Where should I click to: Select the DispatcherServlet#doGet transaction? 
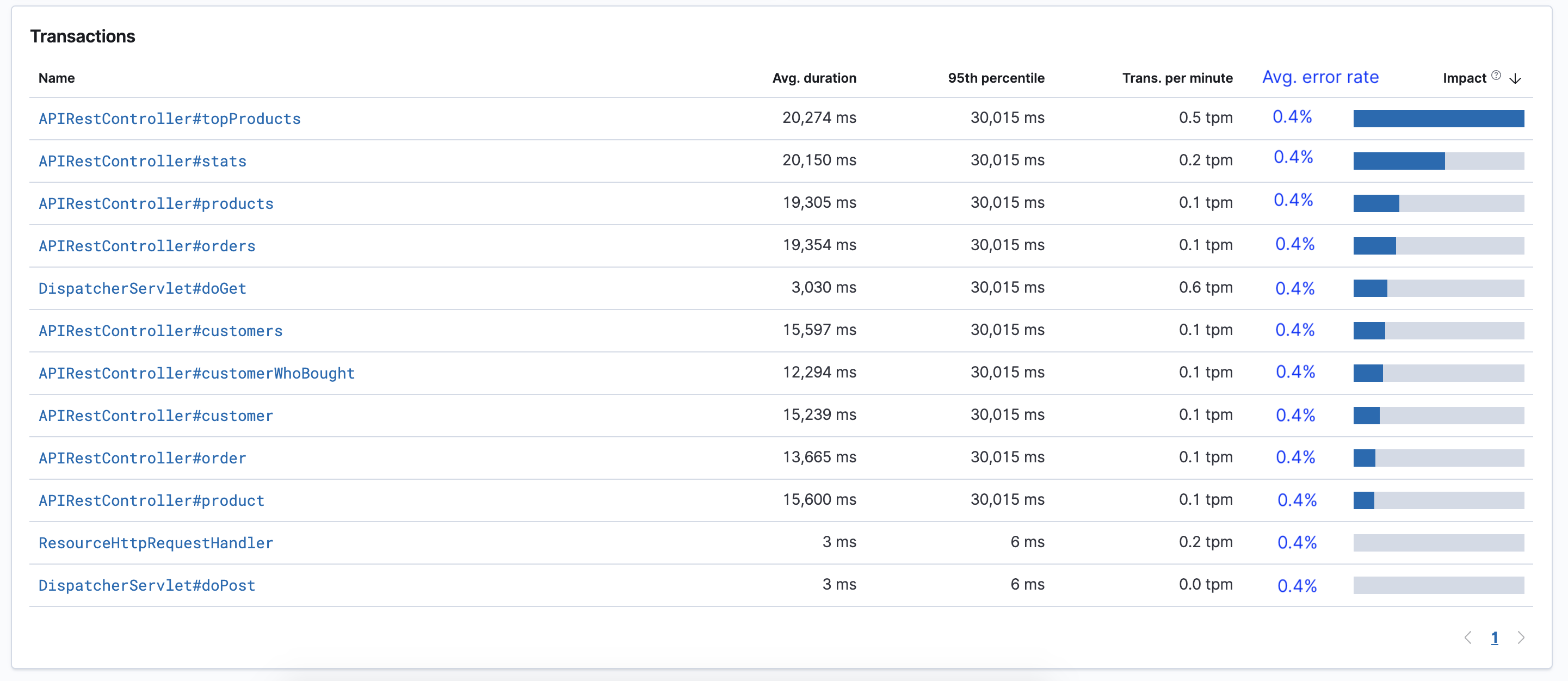point(142,288)
